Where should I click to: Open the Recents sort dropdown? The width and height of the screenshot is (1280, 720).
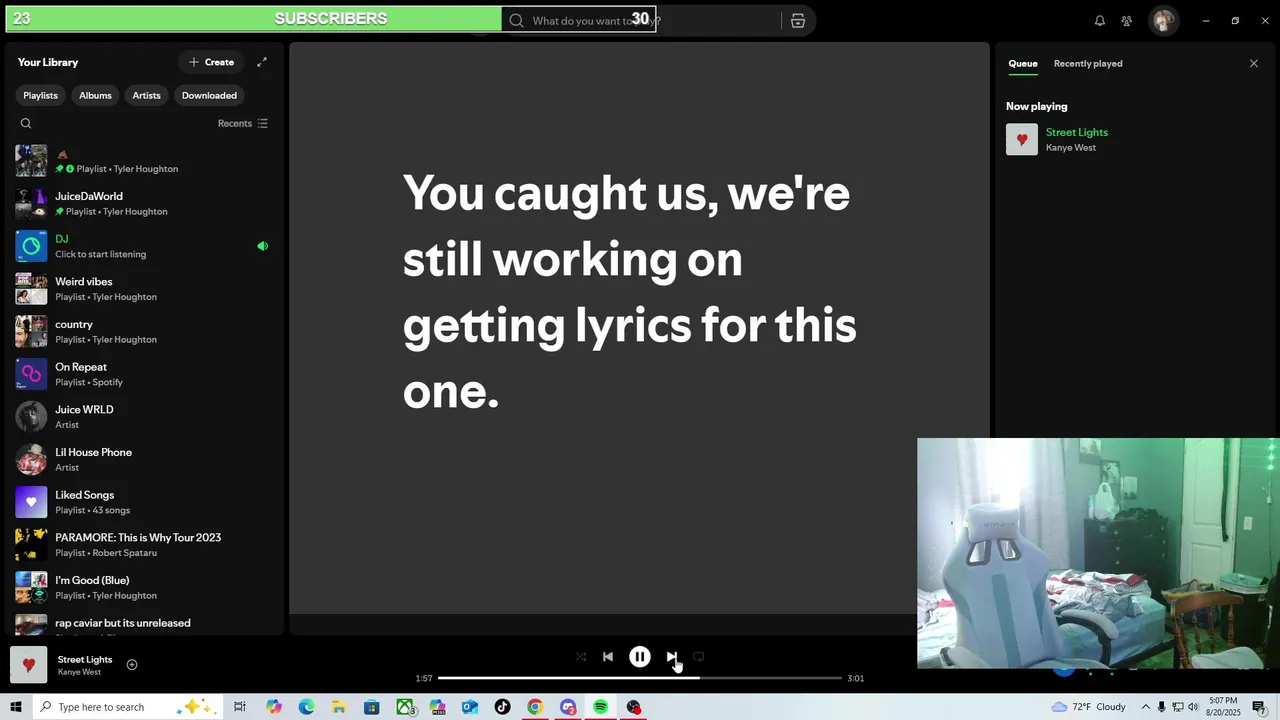[243, 124]
